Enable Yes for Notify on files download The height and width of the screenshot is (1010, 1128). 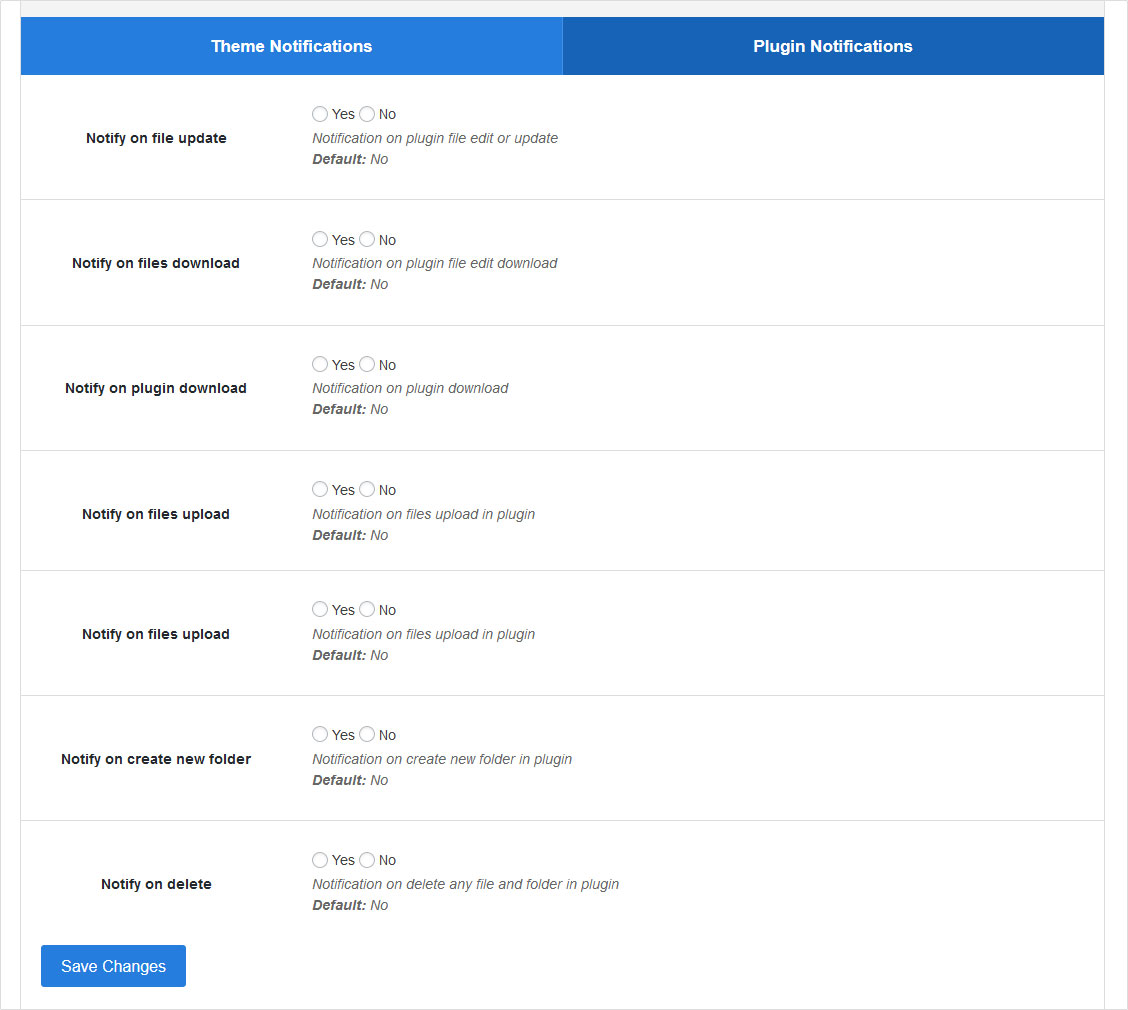(320, 239)
